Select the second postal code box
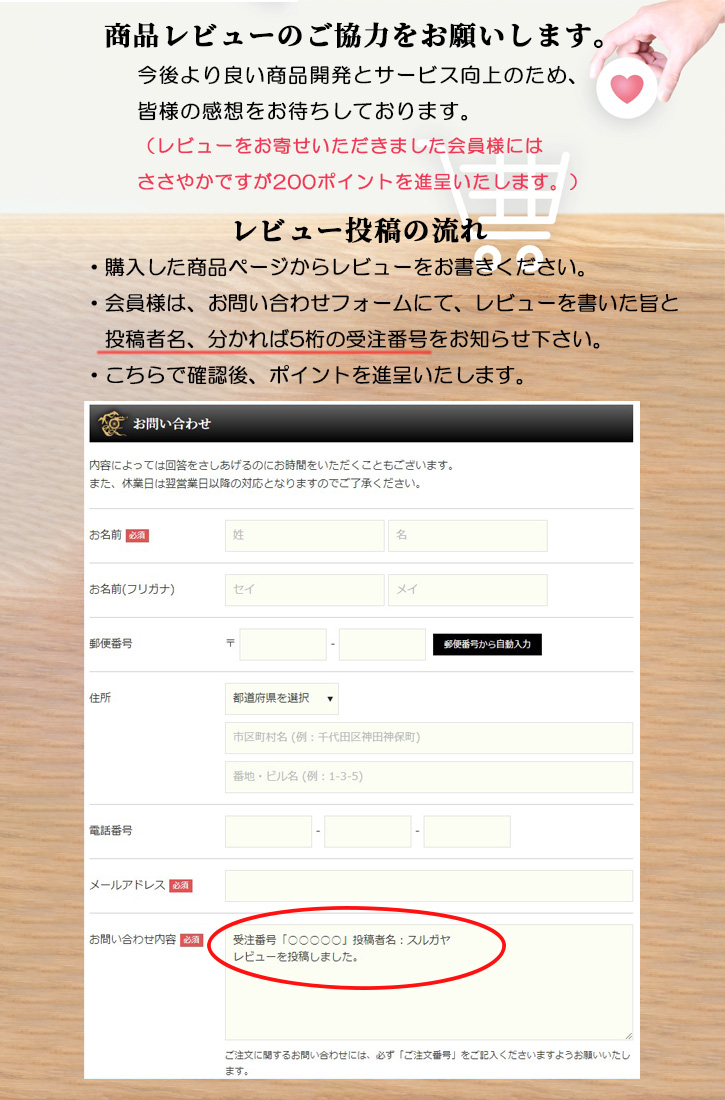The width and height of the screenshot is (725, 1100). pyautogui.click(x=382, y=644)
